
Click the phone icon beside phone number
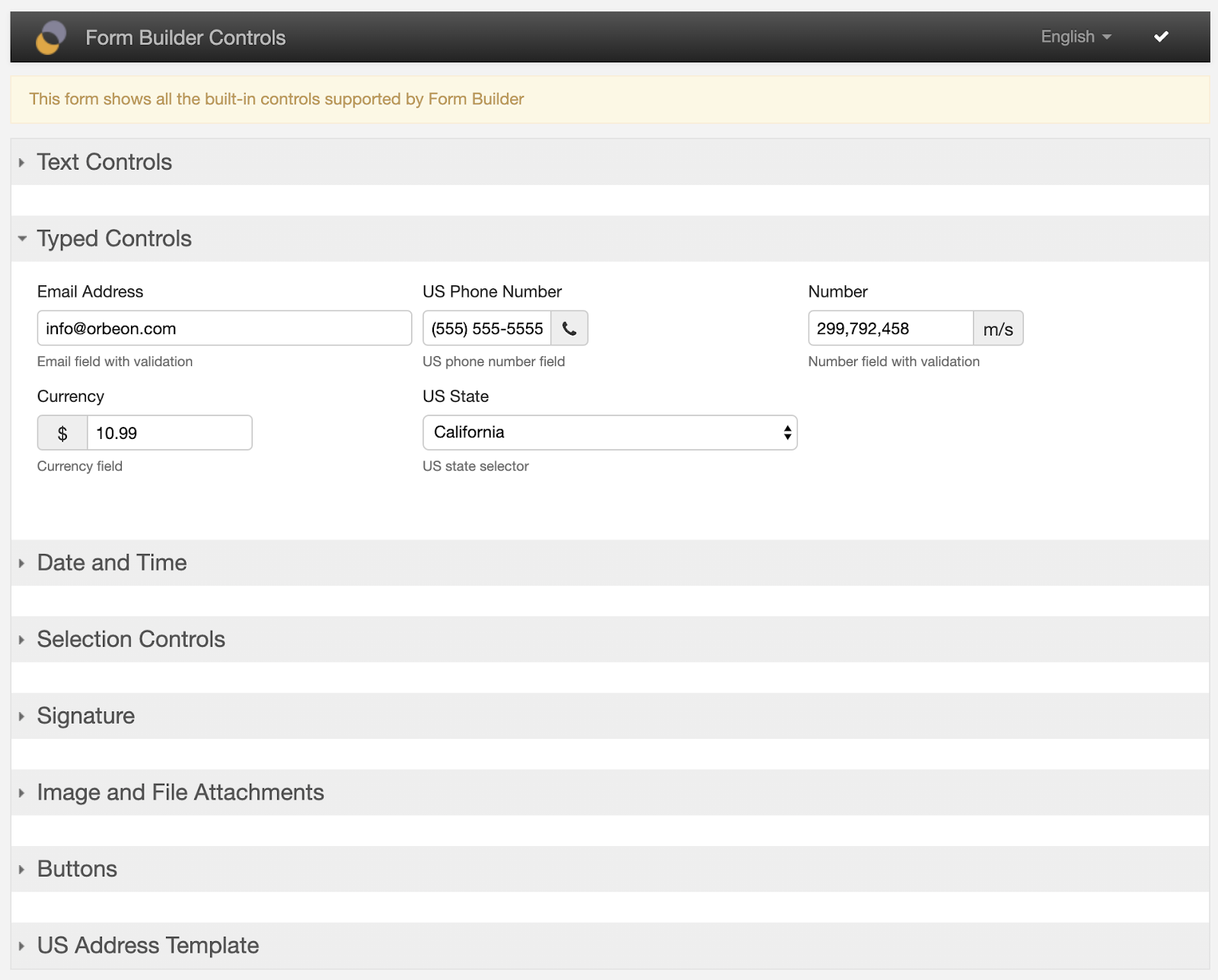click(x=569, y=329)
